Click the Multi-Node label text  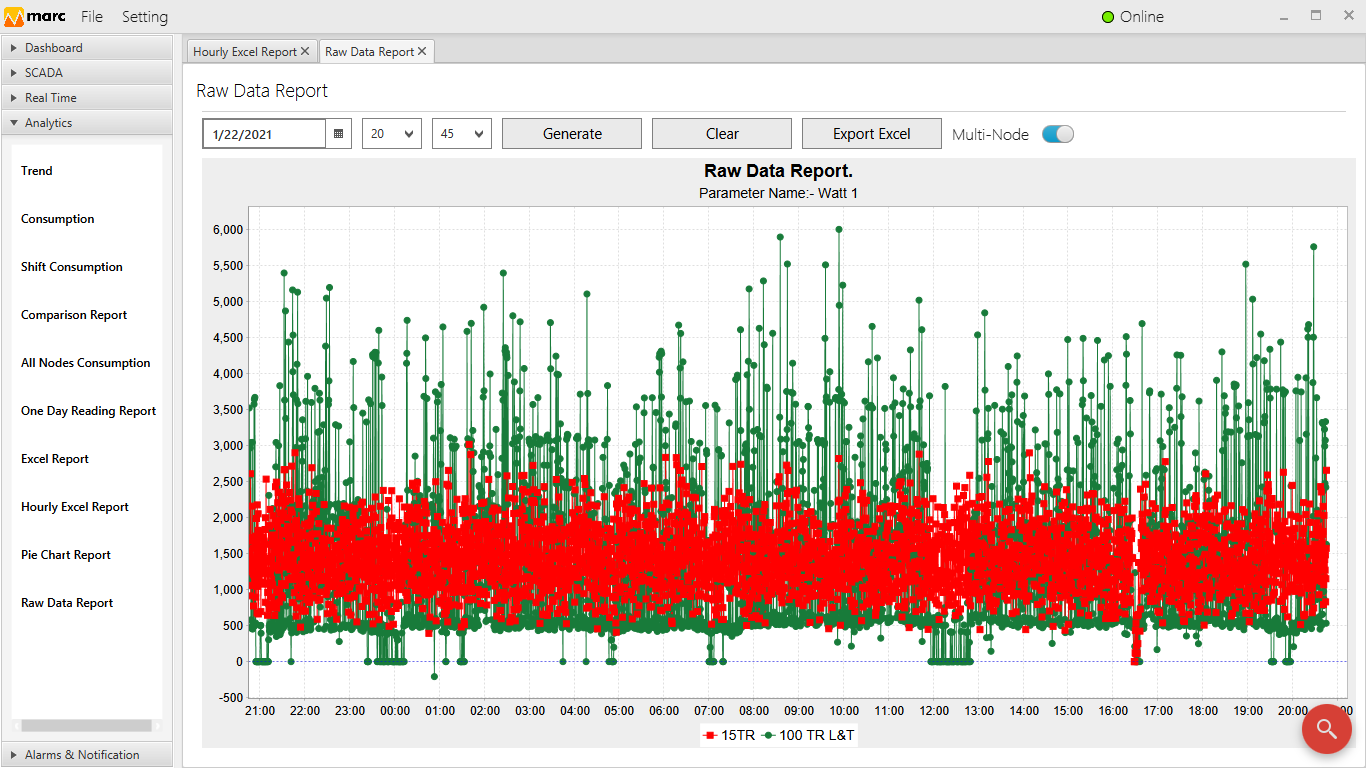tap(990, 135)
